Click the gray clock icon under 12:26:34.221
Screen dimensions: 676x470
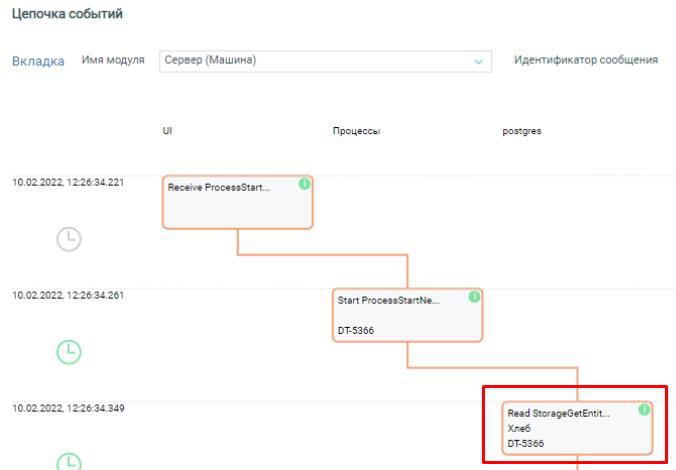tap(68, 239)
